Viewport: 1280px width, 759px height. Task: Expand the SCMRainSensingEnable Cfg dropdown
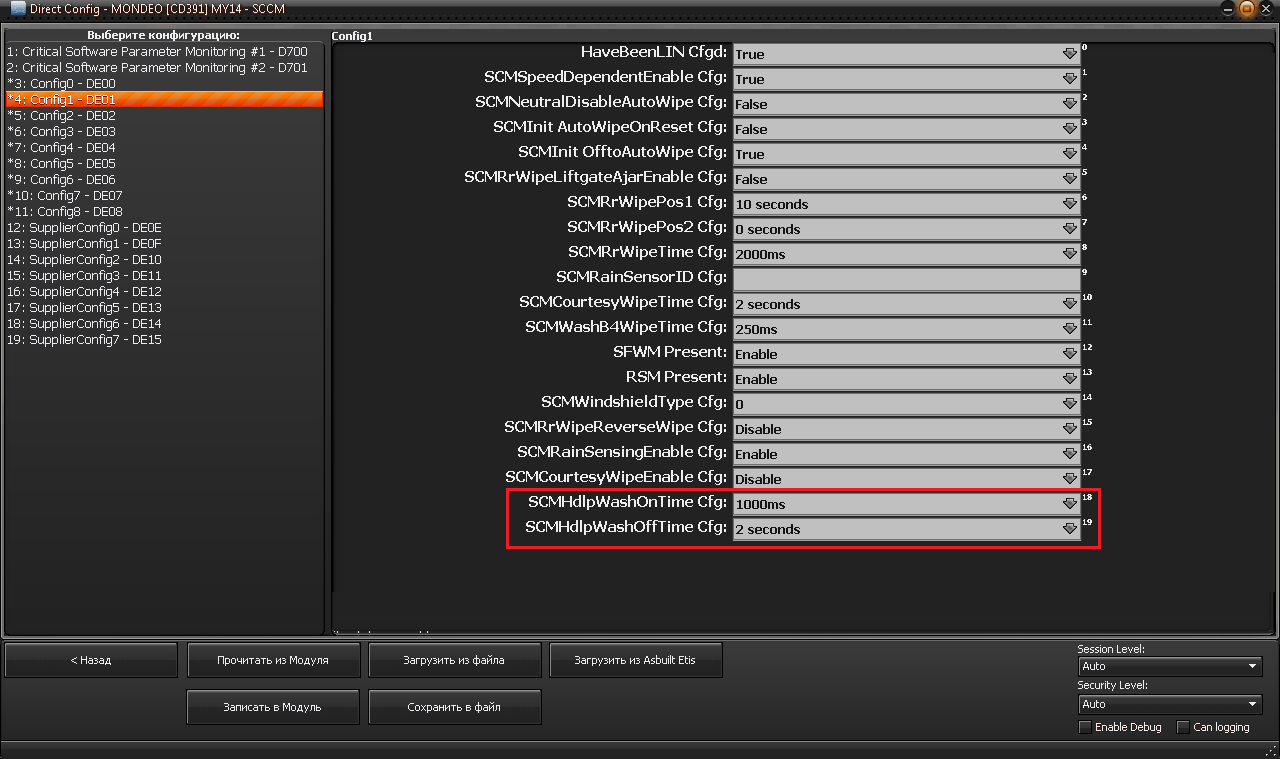(x=905, y=454)
